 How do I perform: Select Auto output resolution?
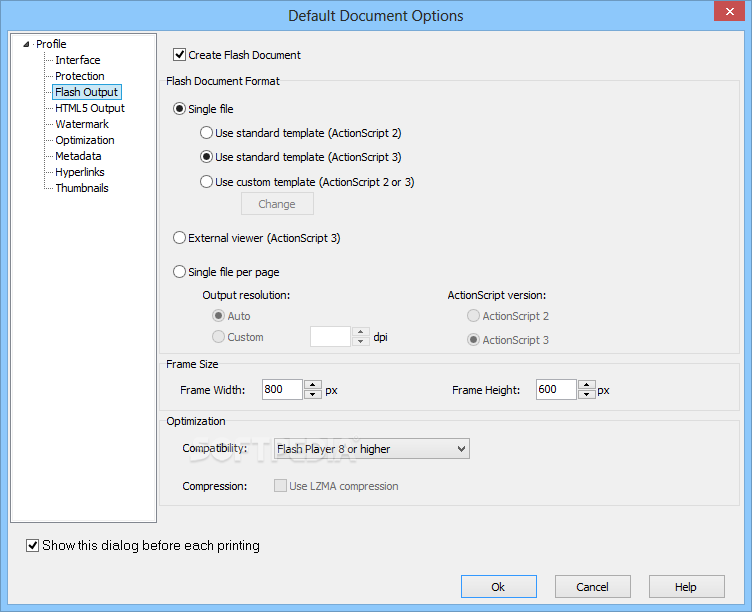click(x=218, y=316)
